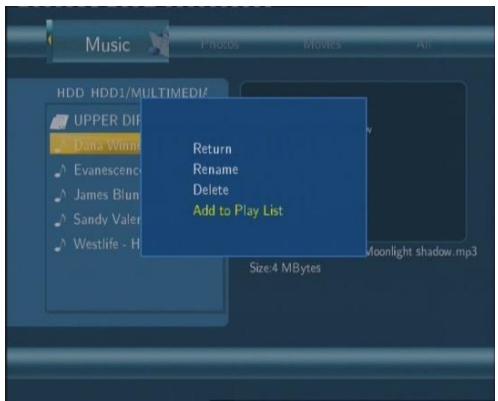Switch to the All tab
Image resolution: width=498 pixels, height=401 pixels.
tap(423, 44)
